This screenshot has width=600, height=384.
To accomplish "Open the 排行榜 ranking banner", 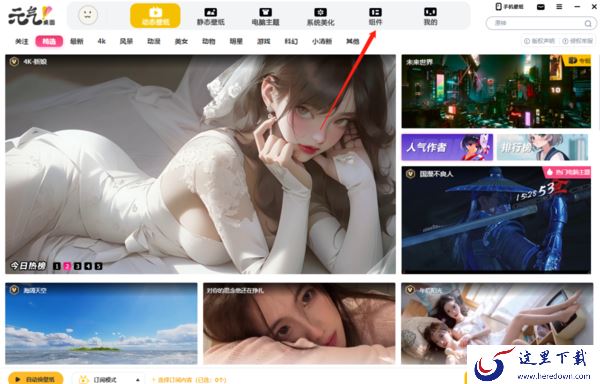I will [x=542, y=147].
